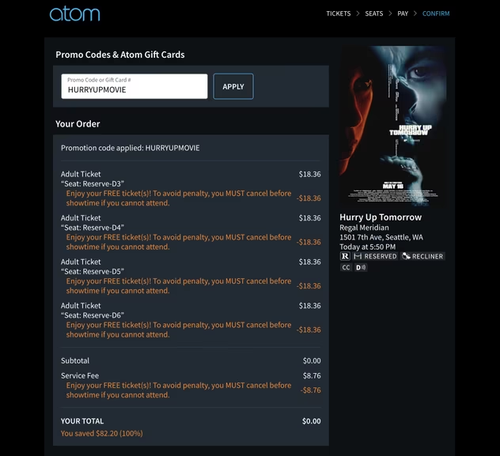Screen dimensions: 500x456
Task: Click the 1501 7th Ave address text
Action: point(381,237)
